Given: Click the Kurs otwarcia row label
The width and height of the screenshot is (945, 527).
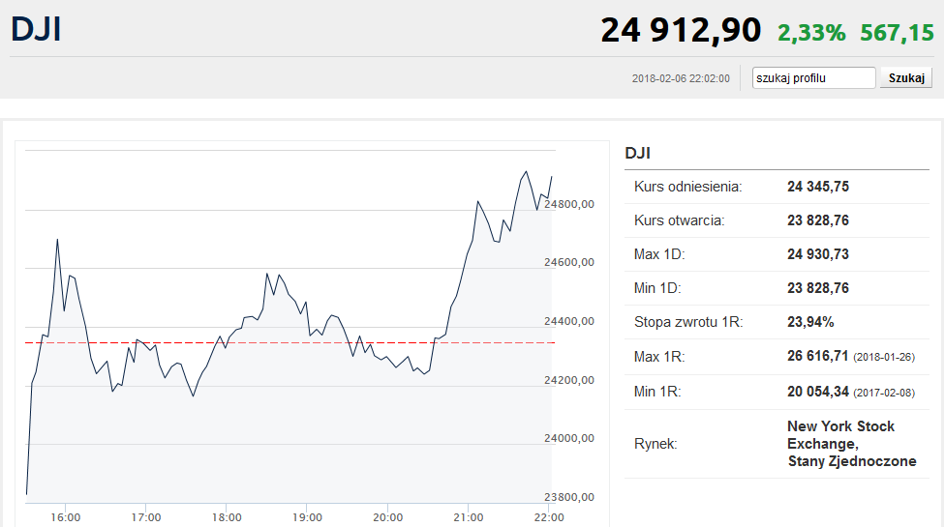Looking at the screenshot, I should coord(679,221).
